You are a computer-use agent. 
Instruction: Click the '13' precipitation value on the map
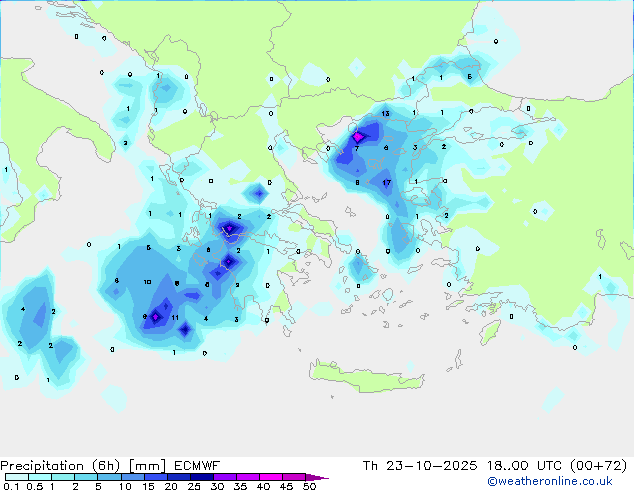(385, 114)
